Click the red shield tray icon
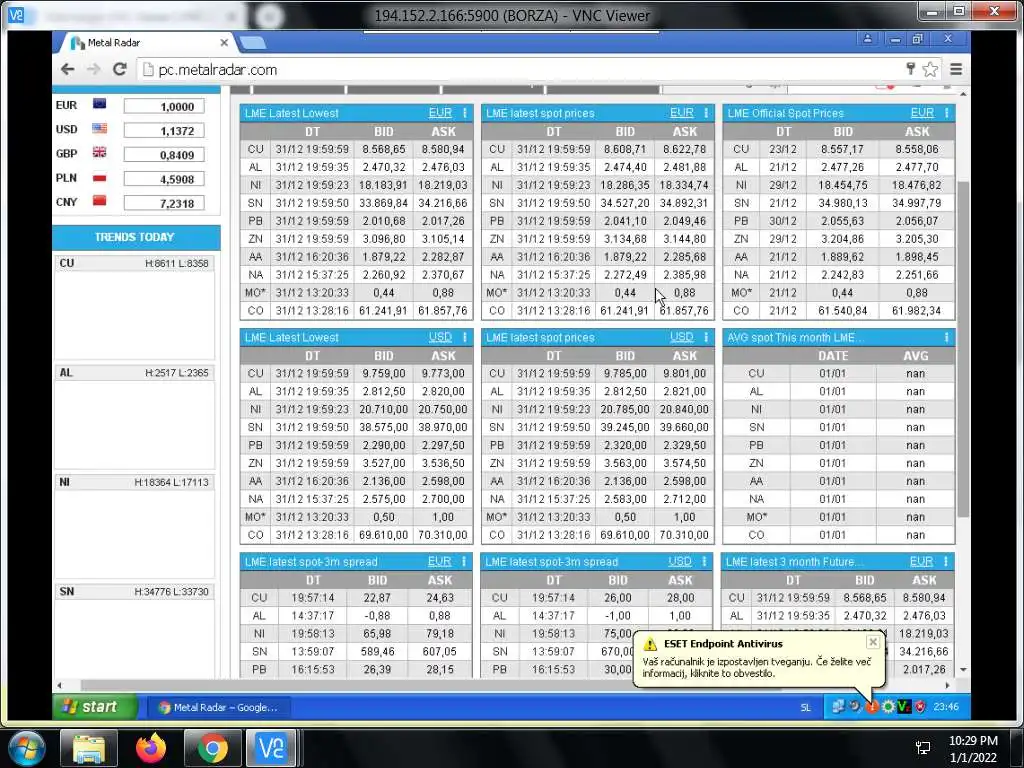This screenshot has height=768, width=1024. click(x=920, y=707)
